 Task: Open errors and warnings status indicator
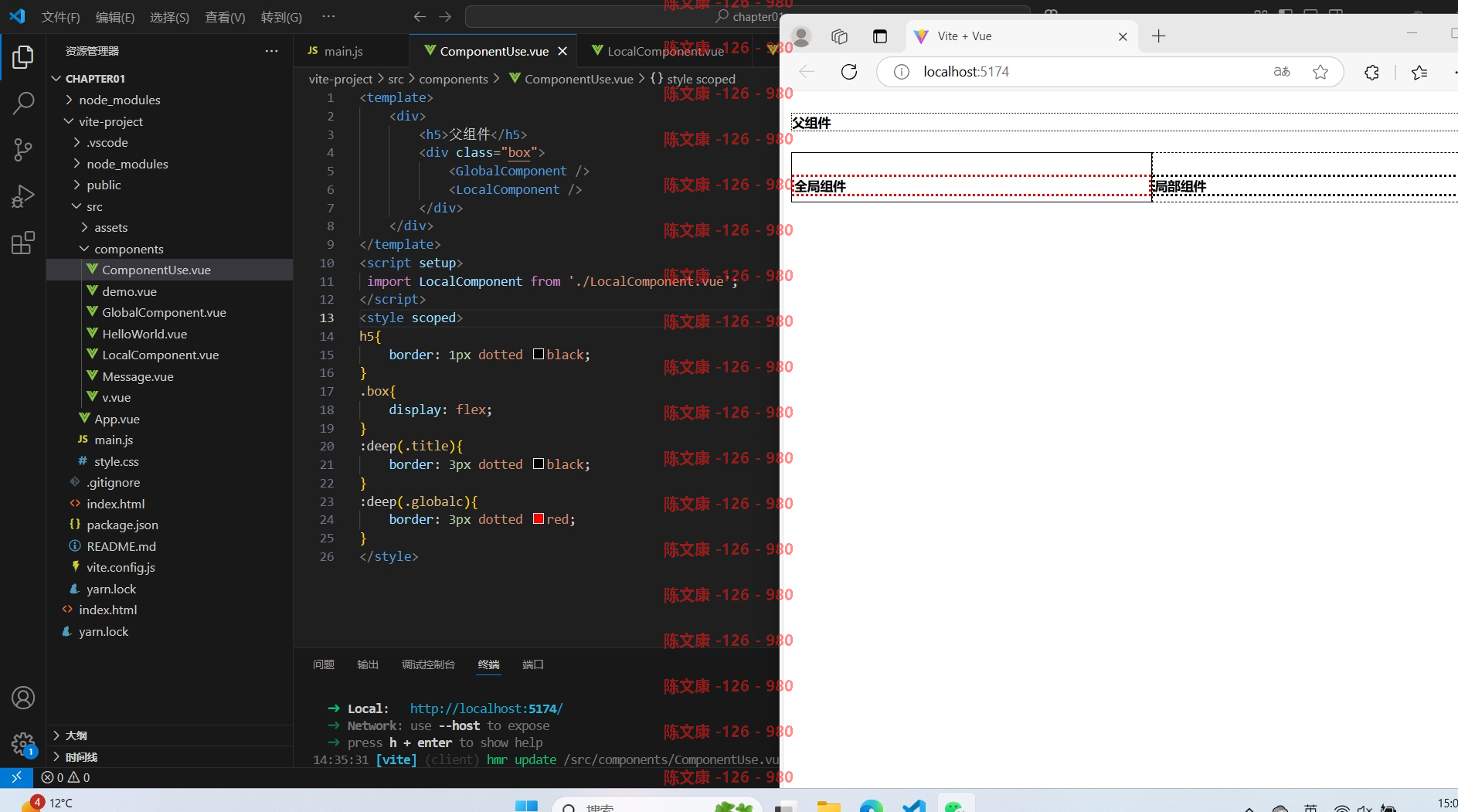tap(66, 777)
